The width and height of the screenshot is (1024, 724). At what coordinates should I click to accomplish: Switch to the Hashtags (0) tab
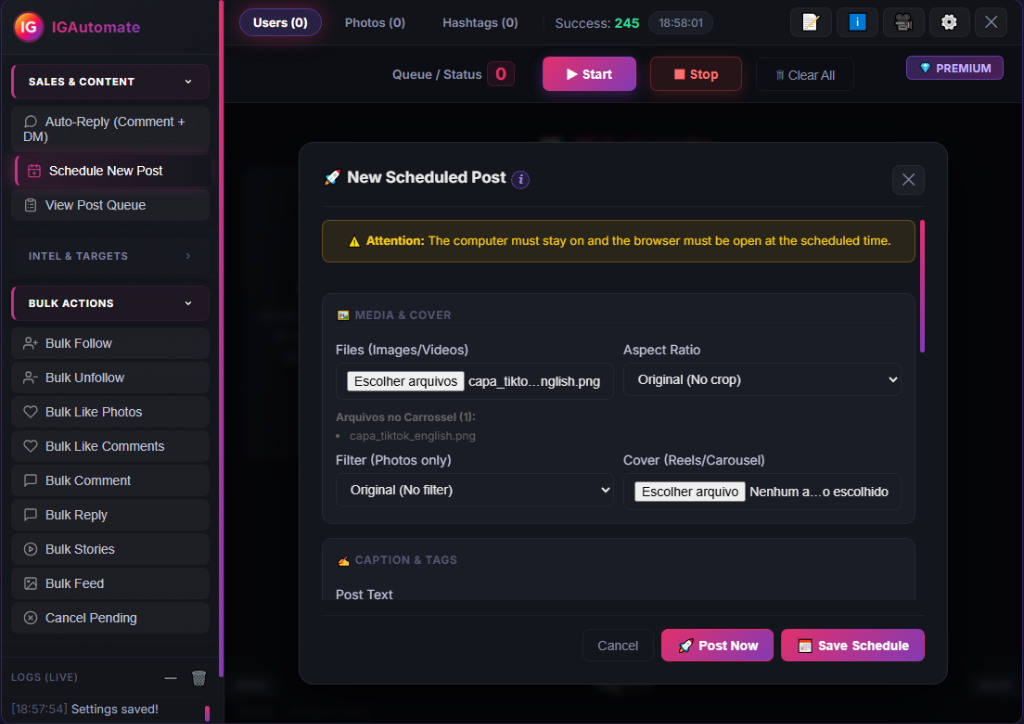point(480,23)
